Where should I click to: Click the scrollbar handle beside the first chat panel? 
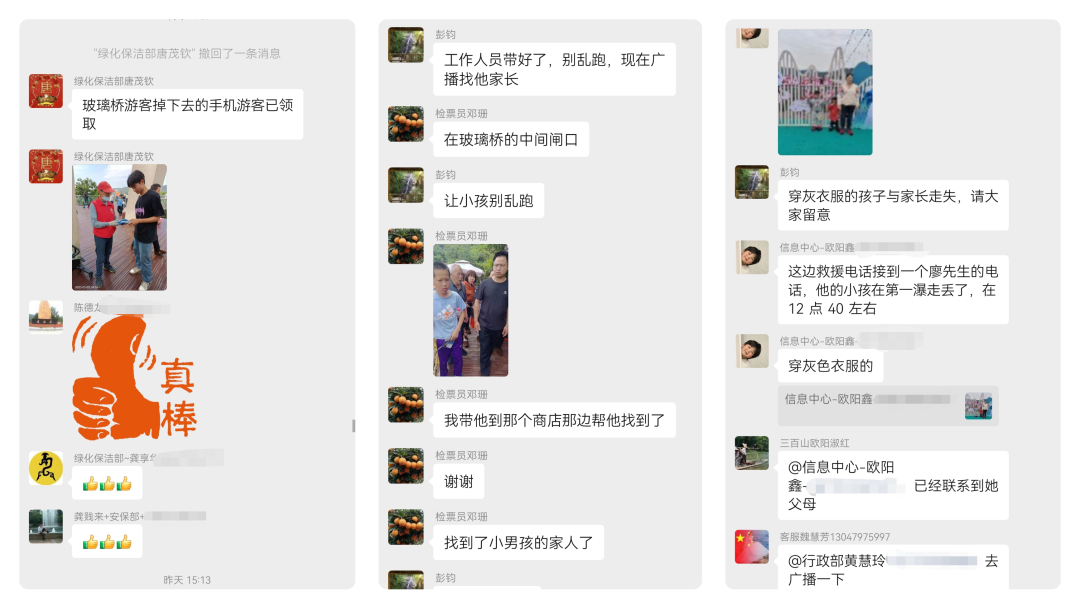[x=353, y=426]
